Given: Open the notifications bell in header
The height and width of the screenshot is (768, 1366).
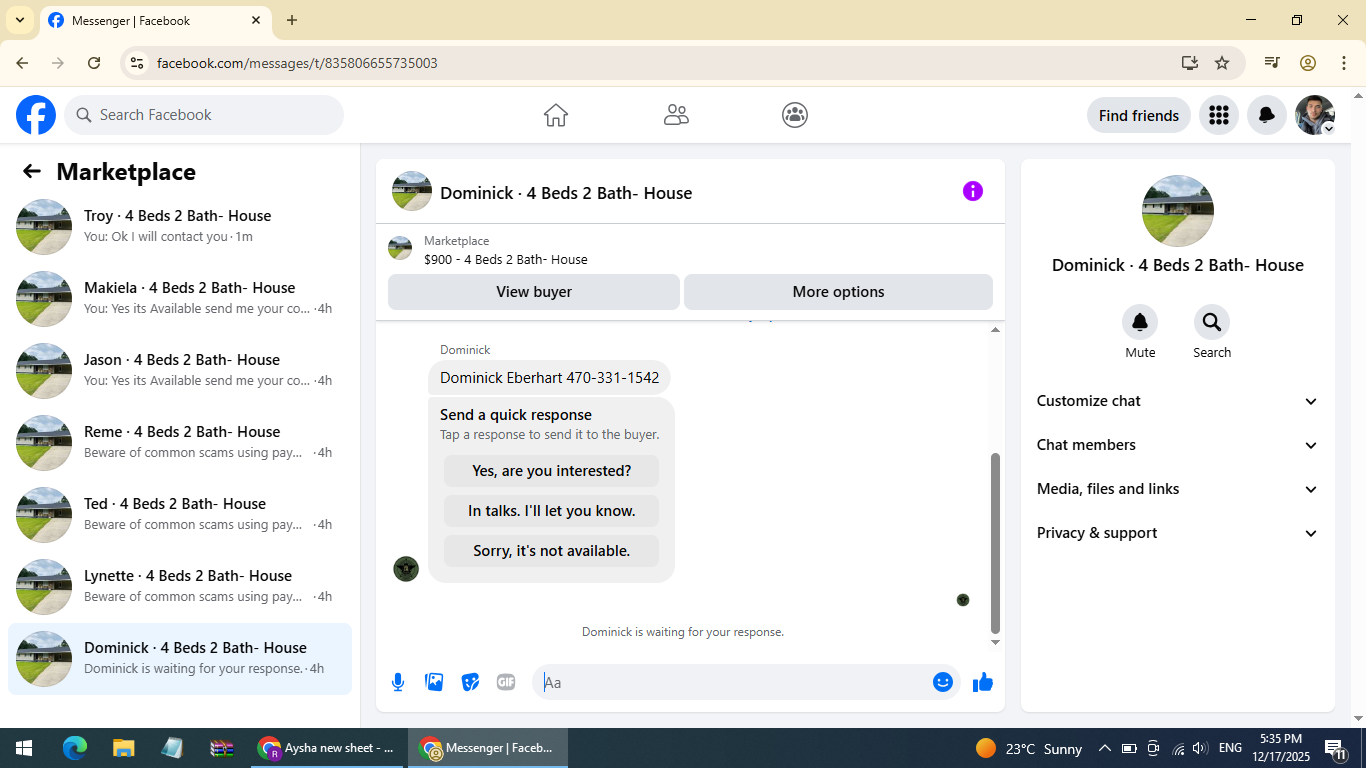Looking at the screenshot, I should coord(1266,115).
